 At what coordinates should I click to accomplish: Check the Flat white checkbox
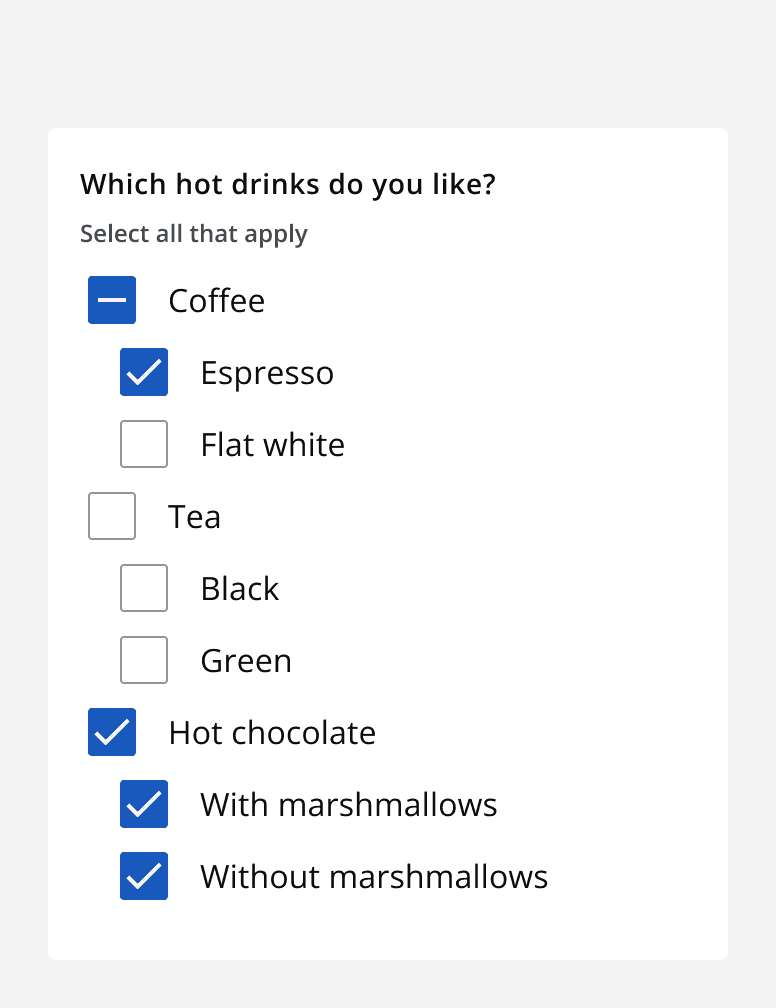tap(144, 444)
